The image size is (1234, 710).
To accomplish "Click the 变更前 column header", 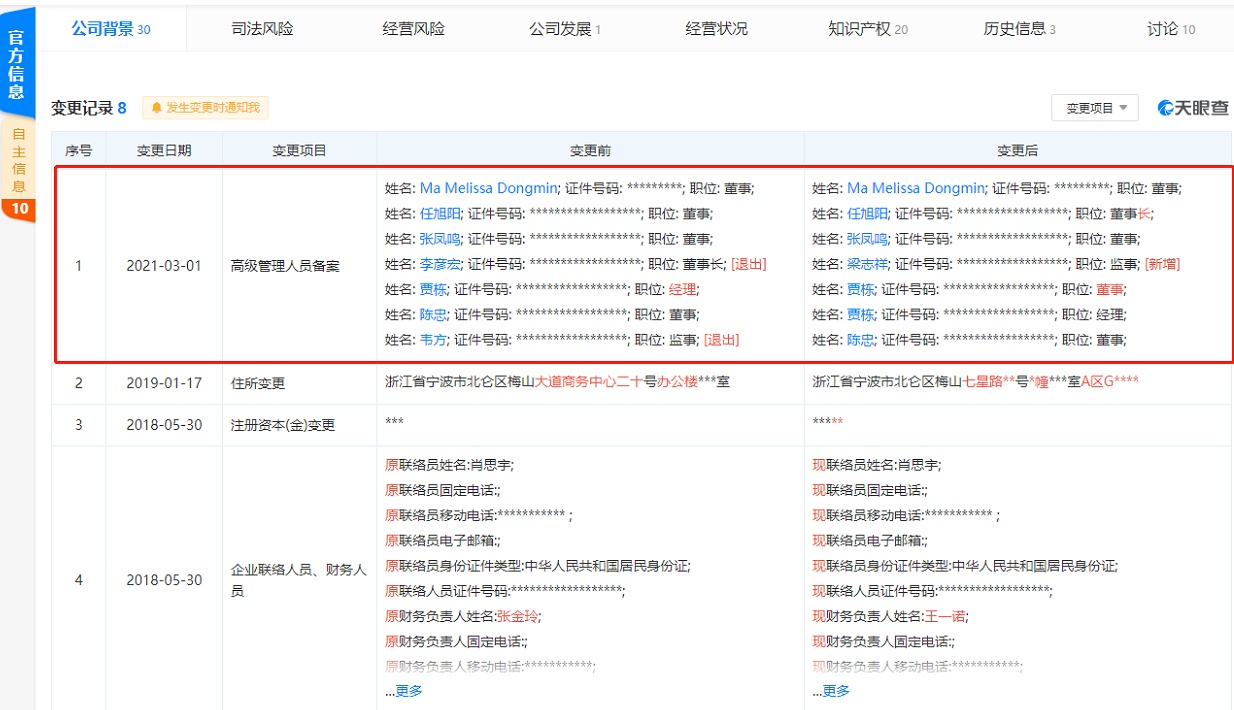I will (x=590, y=151).
